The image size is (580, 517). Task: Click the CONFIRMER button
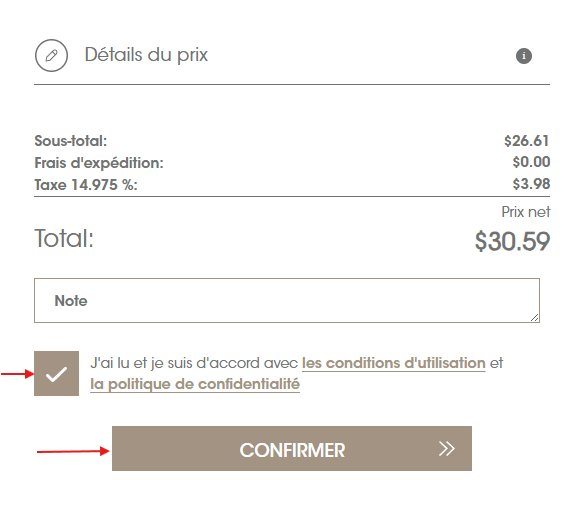292,449
